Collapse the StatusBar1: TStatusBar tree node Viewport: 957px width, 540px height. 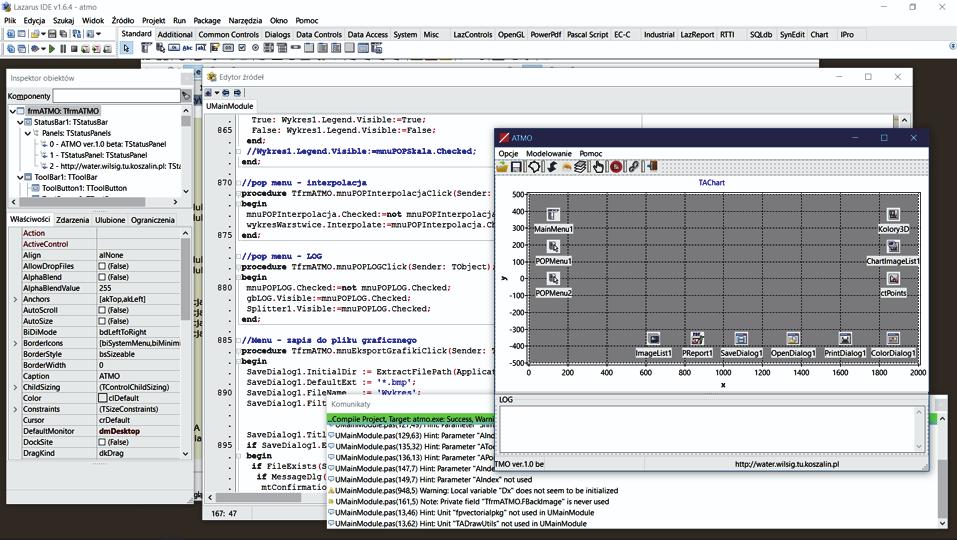click(x=20, y=122)
